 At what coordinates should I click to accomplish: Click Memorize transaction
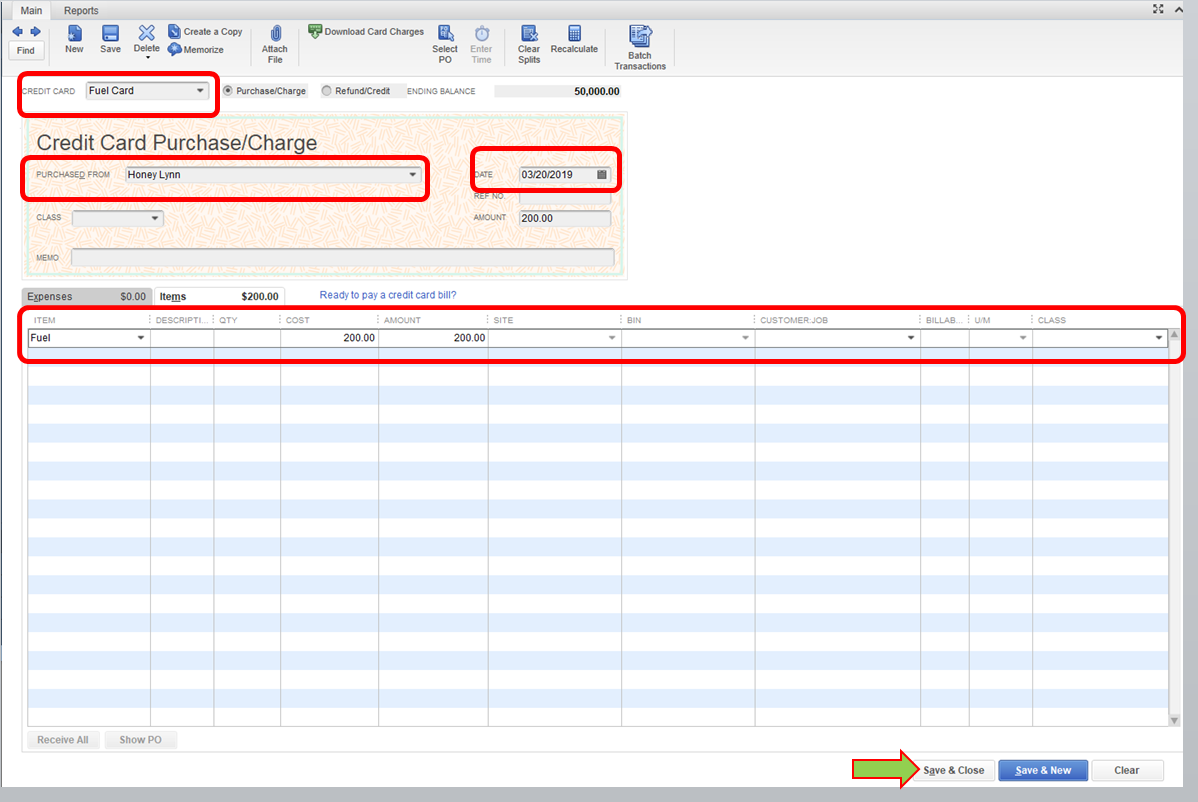[196, 50]
